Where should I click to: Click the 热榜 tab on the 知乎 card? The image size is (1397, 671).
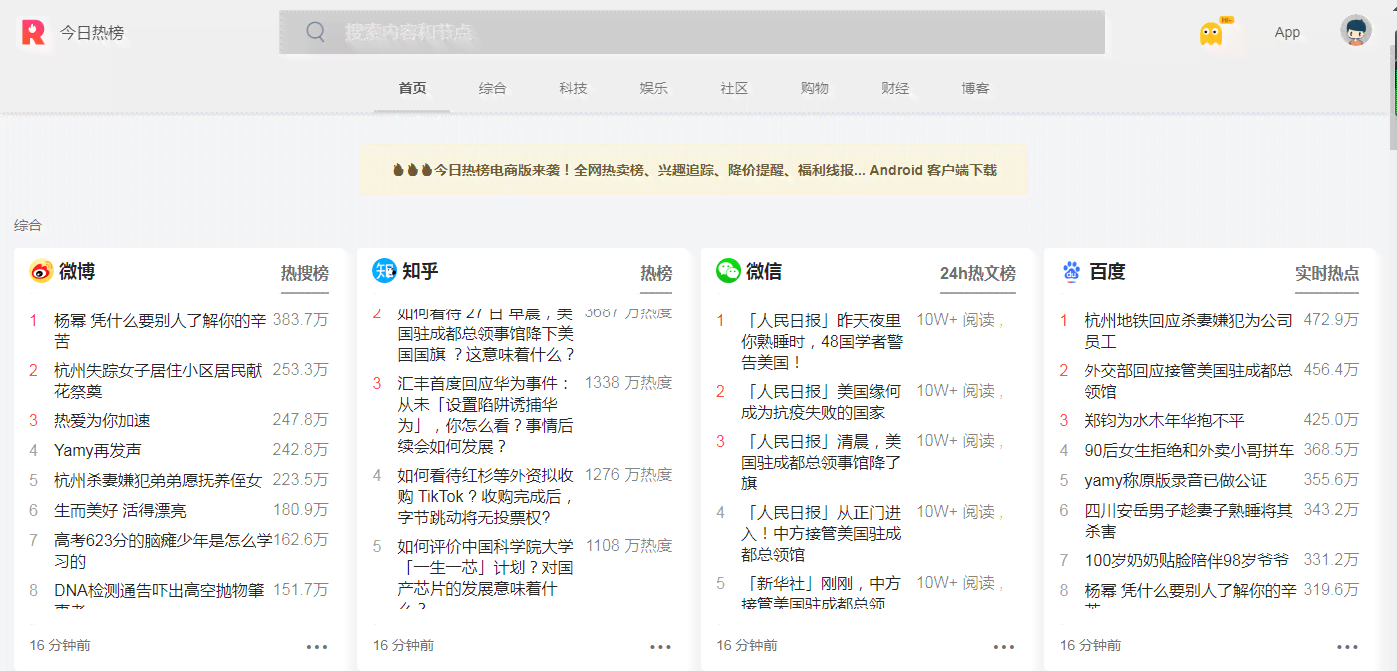656,273
